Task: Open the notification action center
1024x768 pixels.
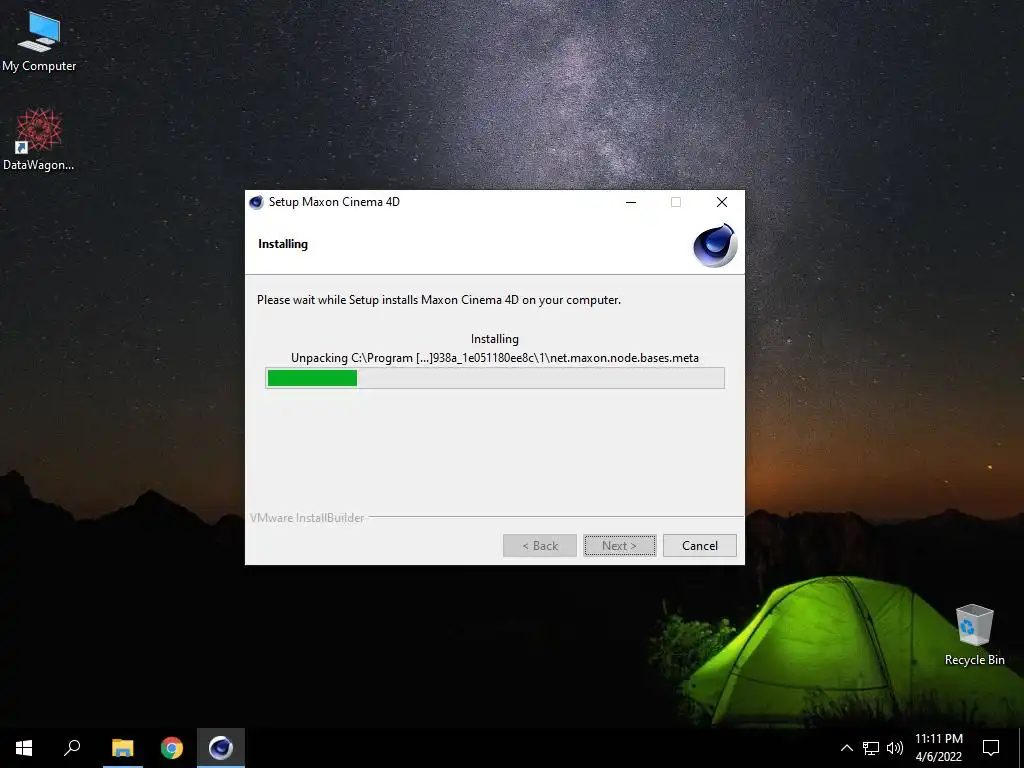Action: coord(991,748)
